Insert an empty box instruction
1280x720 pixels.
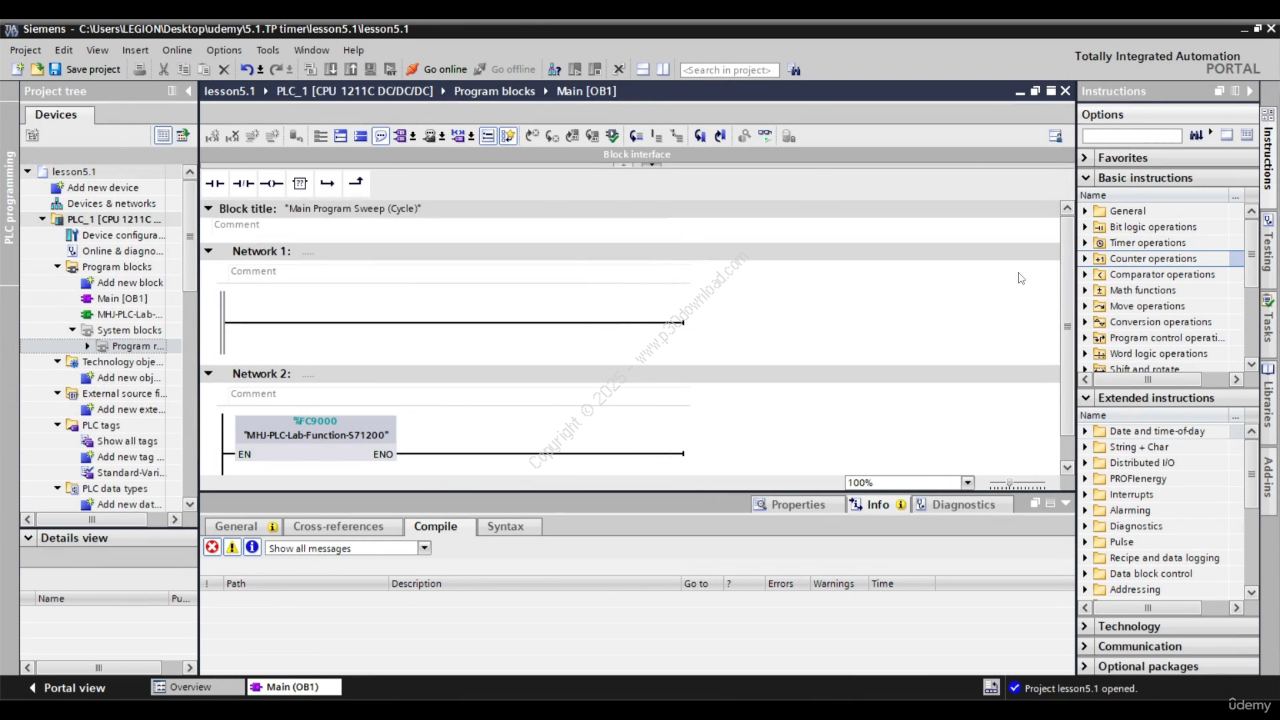pos(299,183)
